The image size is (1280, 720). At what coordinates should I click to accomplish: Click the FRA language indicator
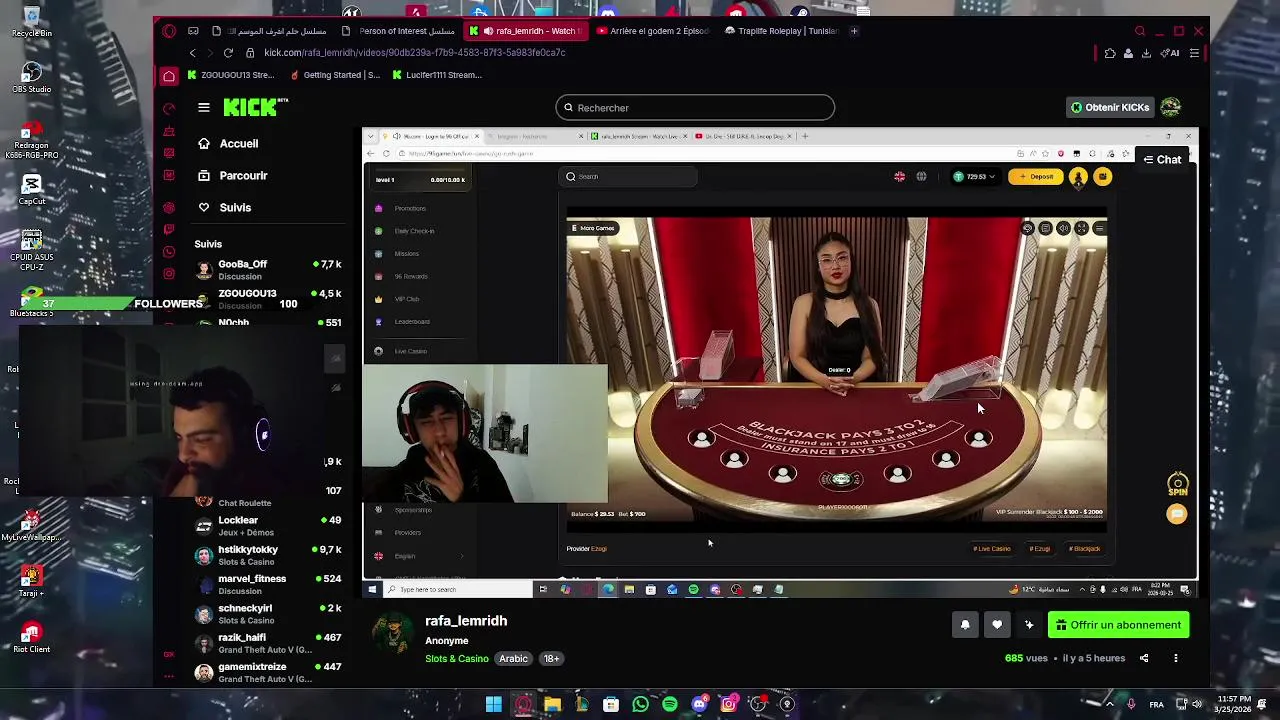pyautogui.click(x=1156, y=704)
